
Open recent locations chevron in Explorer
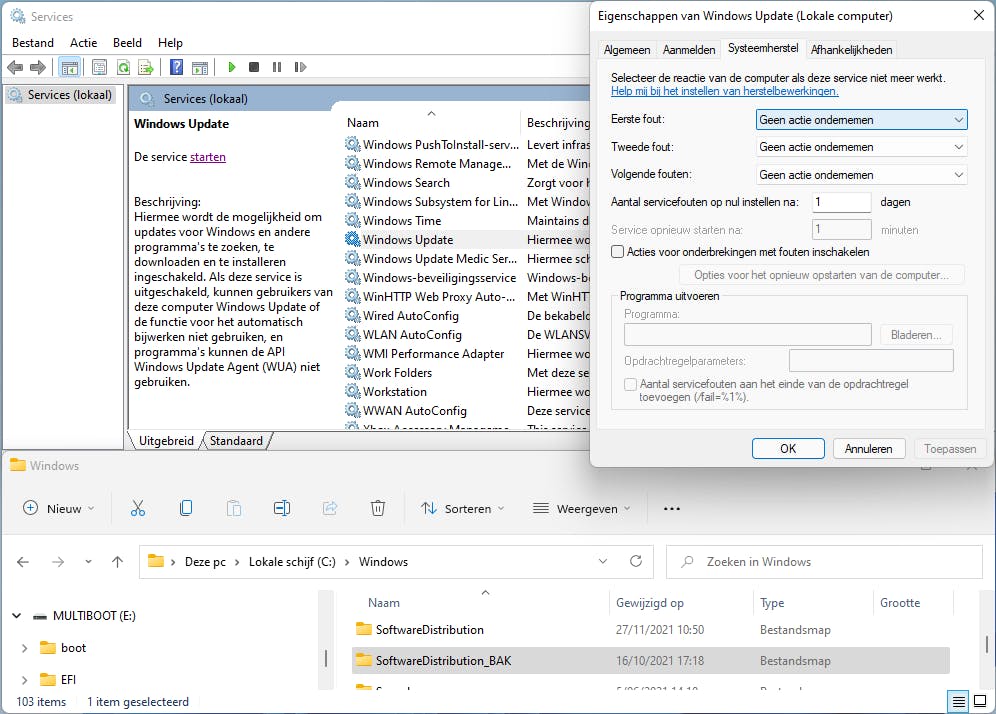pyautogui.click(x=88, y=562)
